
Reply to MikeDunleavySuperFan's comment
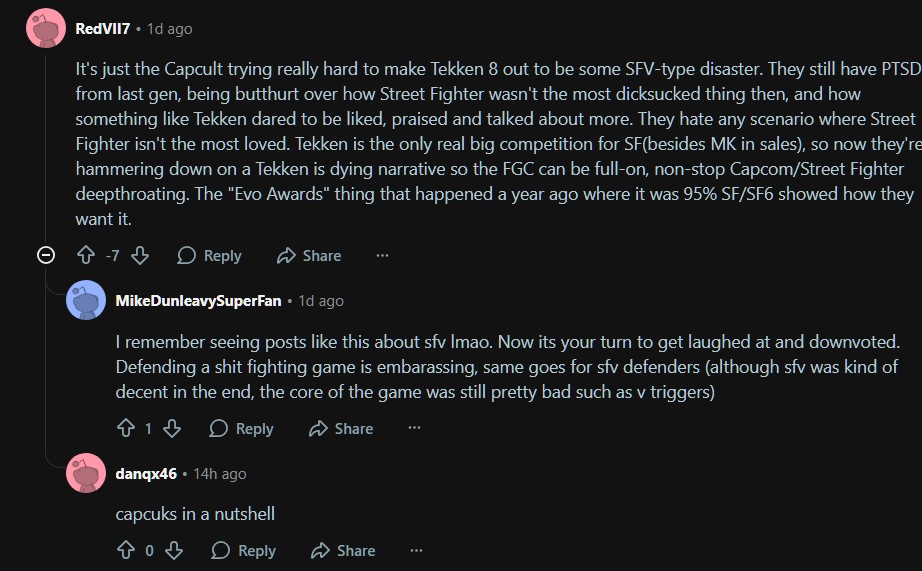241,428
